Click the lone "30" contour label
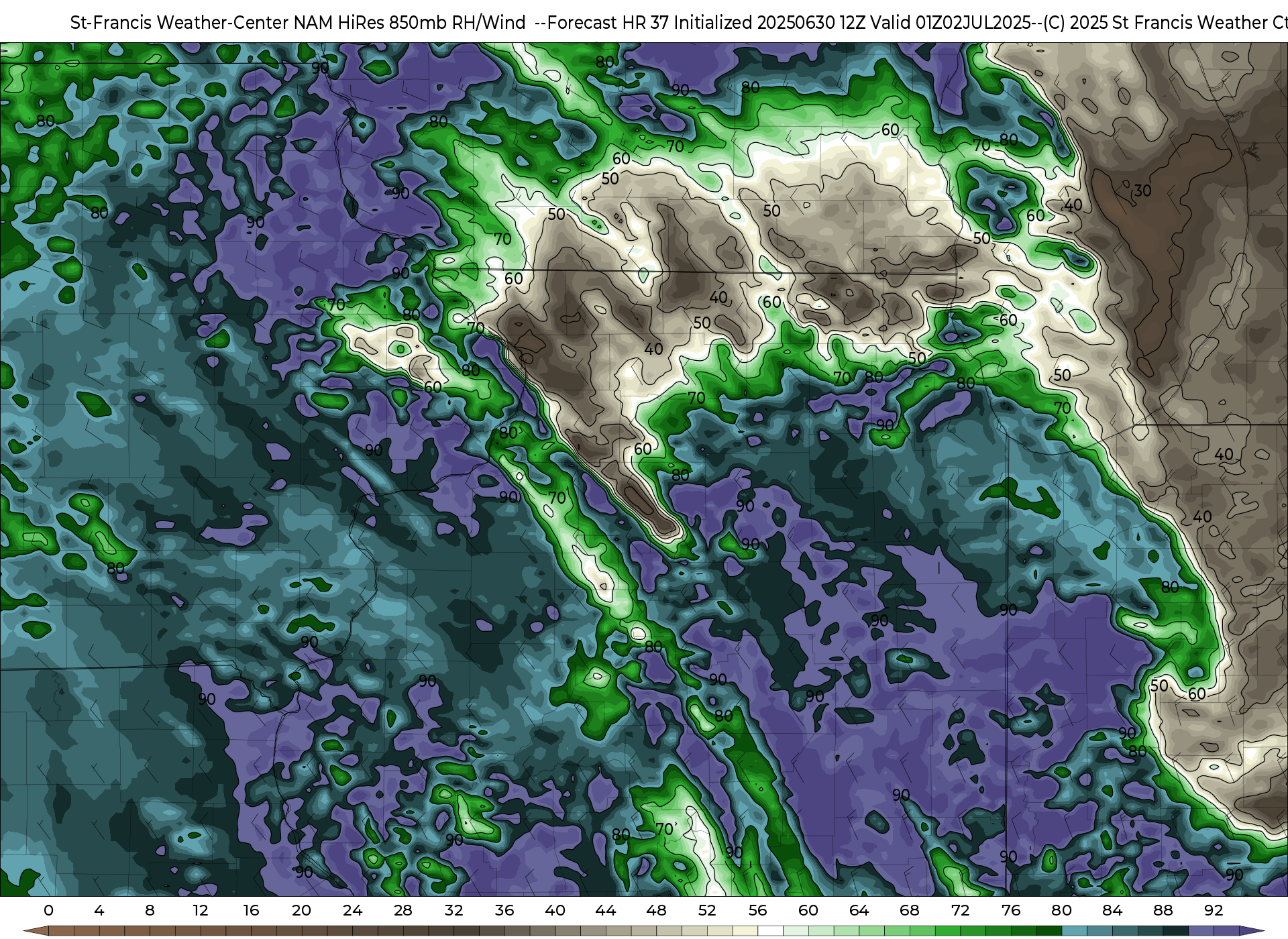 (x=1142, y=190)
